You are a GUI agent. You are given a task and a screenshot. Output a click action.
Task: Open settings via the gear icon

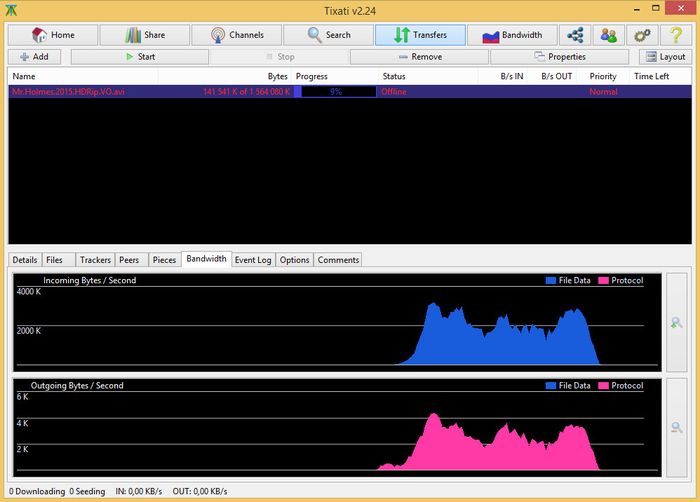(x=641, y=35)
